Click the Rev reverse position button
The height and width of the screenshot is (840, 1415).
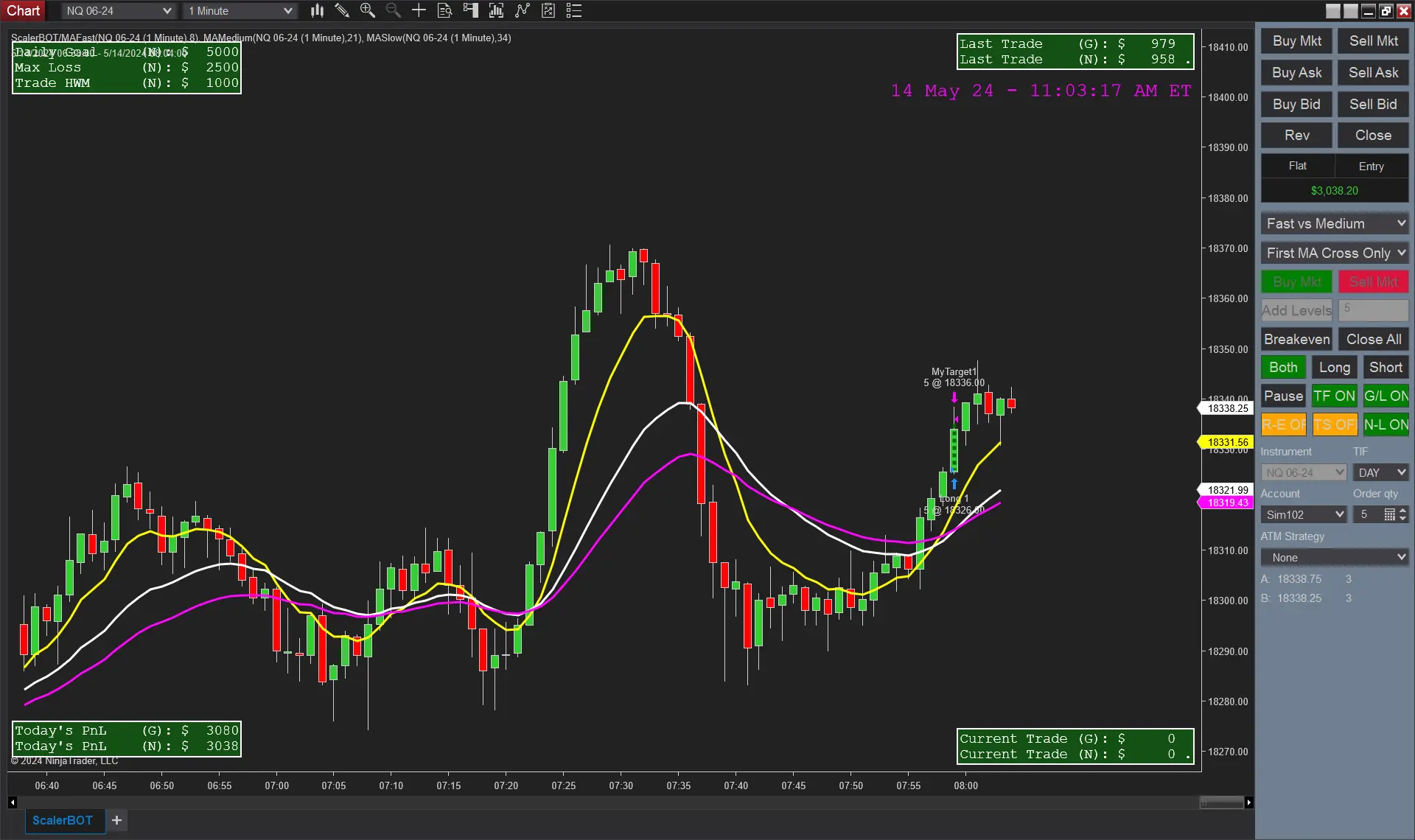tap(1296, 136)
